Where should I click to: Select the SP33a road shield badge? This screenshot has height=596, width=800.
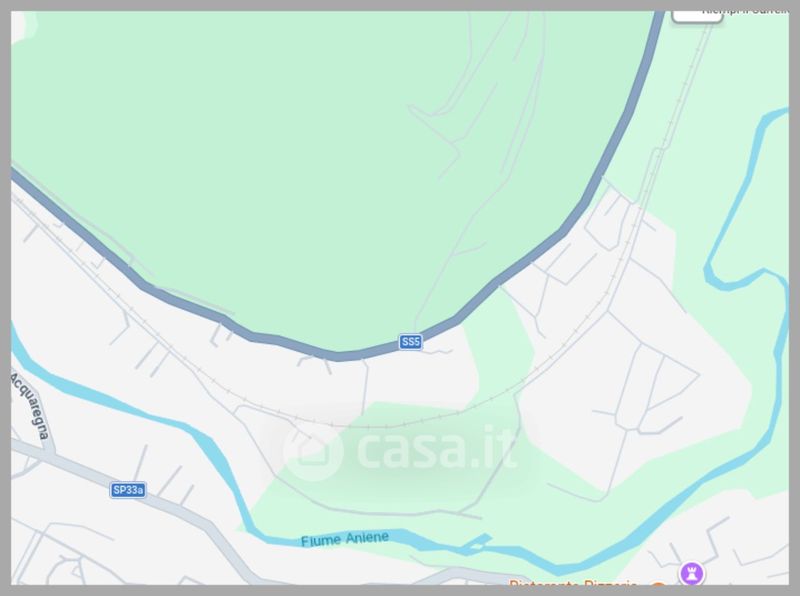128,490
